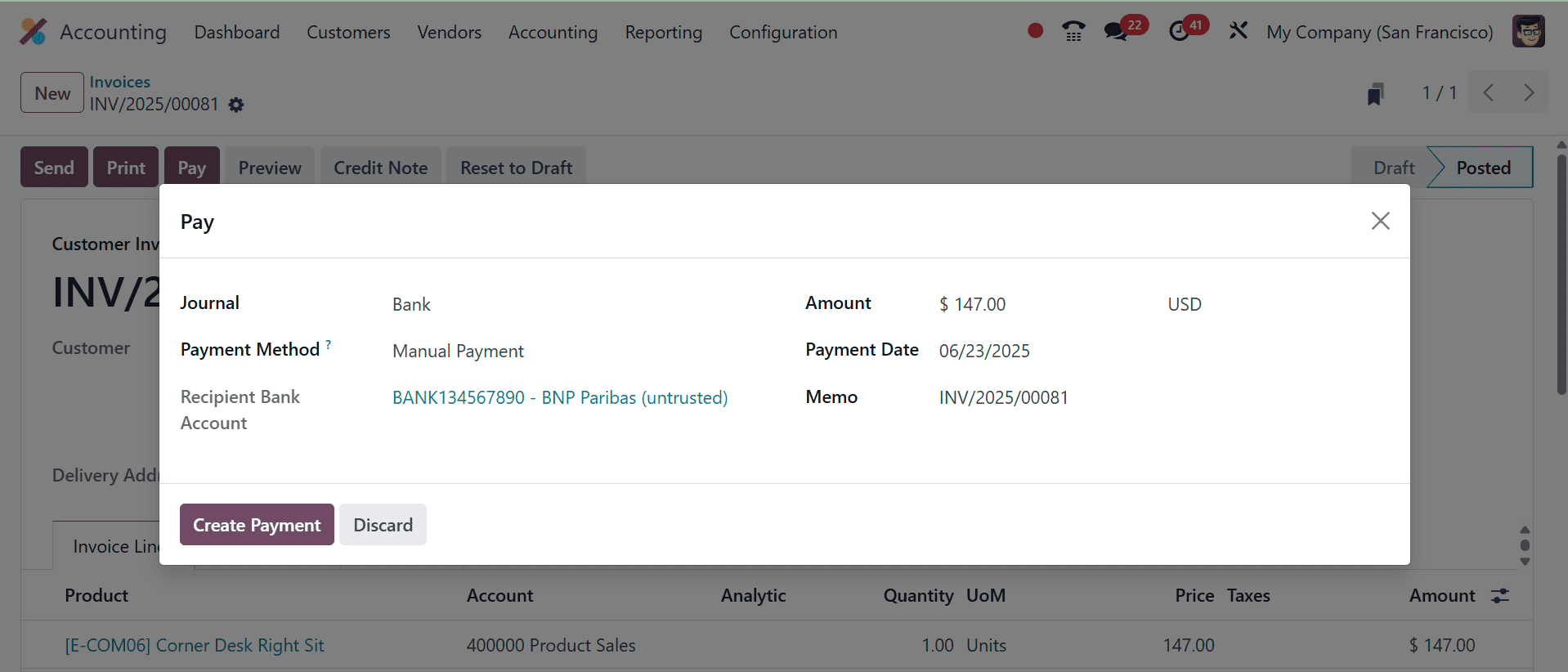
Task: Click the Units UoM cell
Action: tap(986, 645)
